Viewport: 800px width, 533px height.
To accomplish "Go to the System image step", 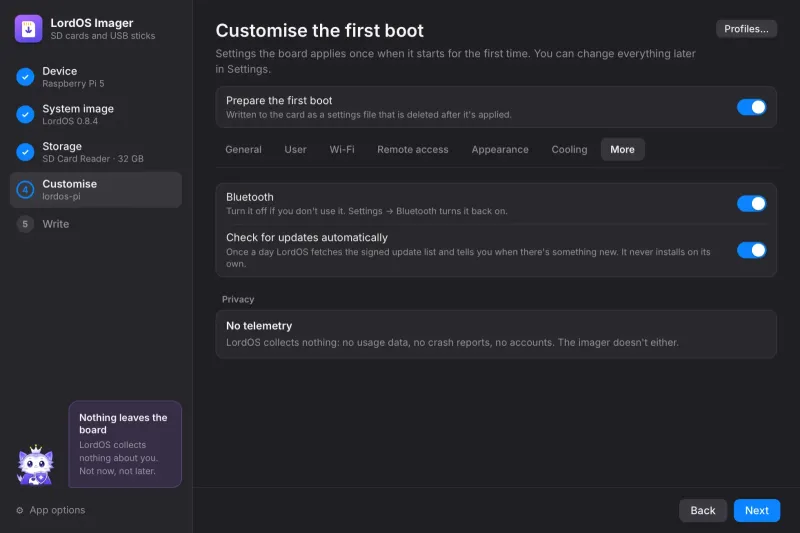I will click(x=96, y=114).
